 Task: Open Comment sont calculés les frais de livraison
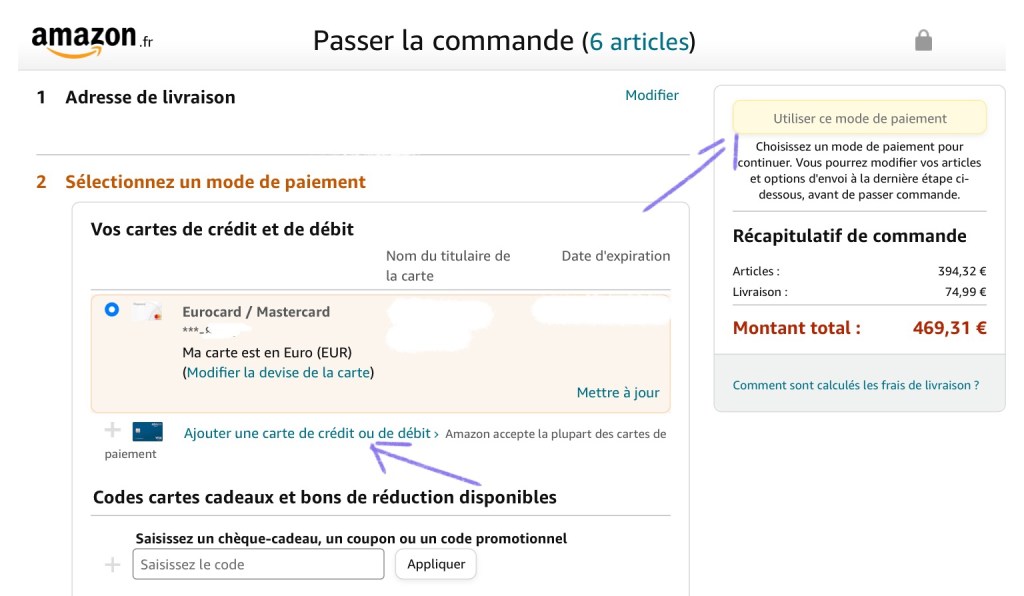855,385
